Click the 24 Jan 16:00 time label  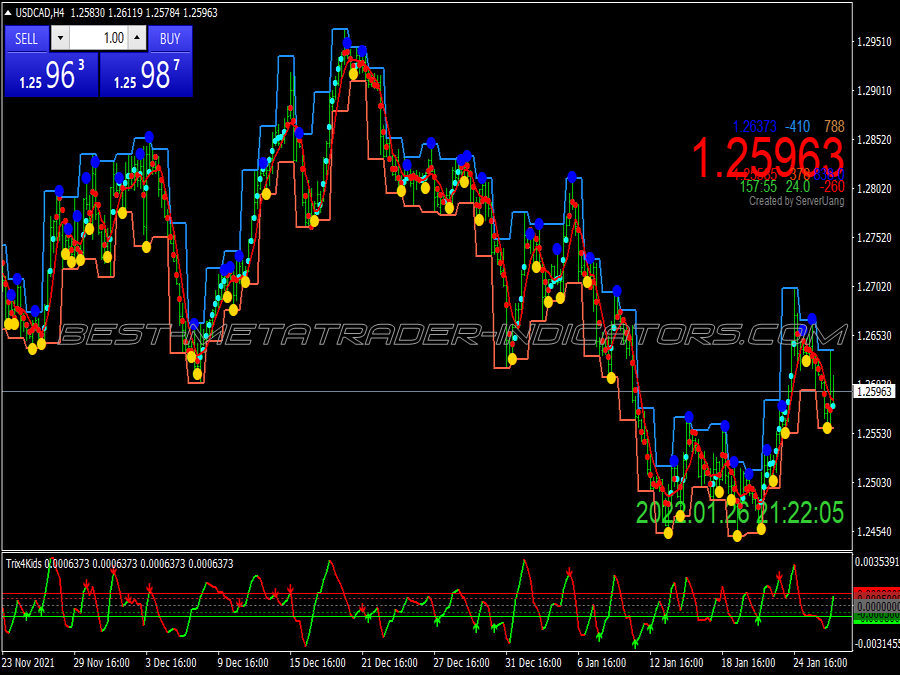click(821, 662)
